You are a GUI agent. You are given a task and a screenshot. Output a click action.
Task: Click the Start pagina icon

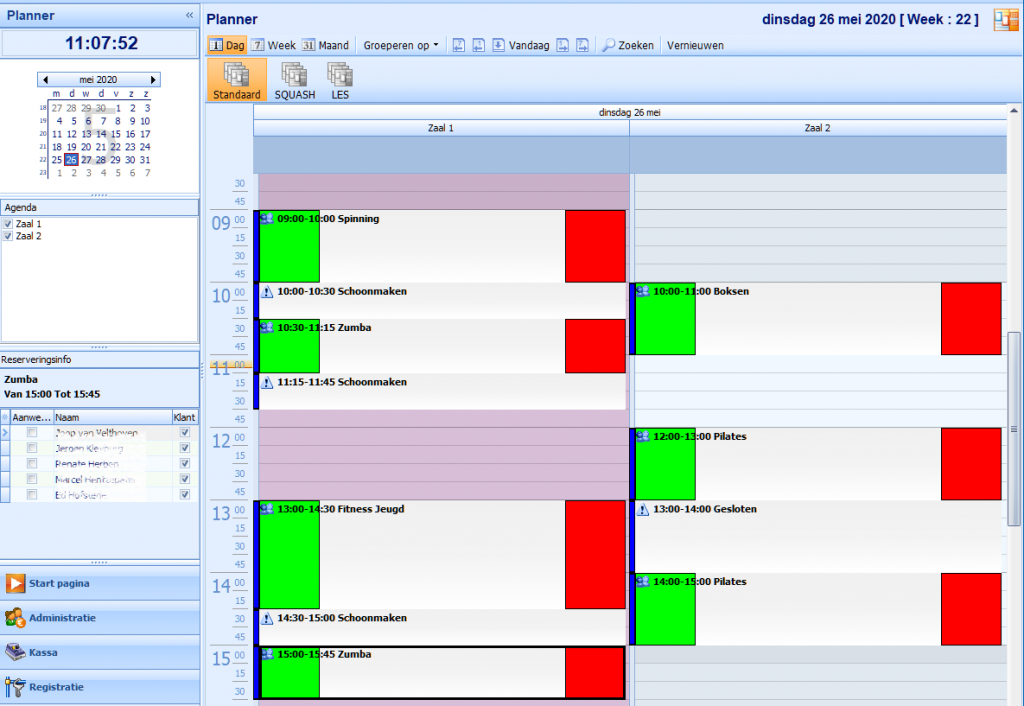[16, 583]
